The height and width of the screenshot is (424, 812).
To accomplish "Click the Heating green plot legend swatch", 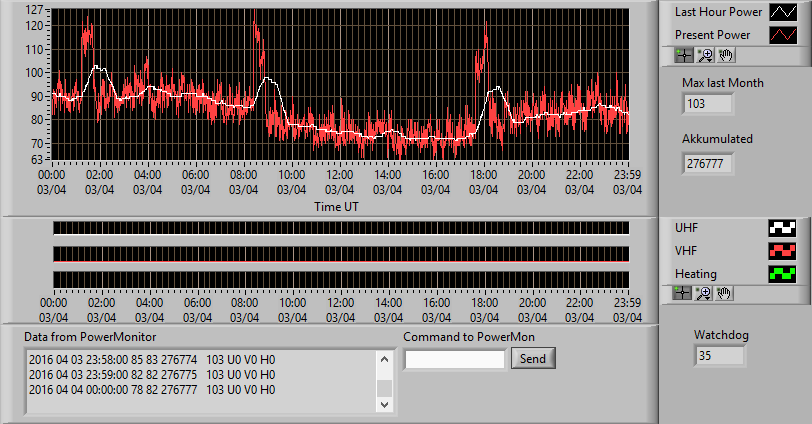I will pyautogui.click(x=782, y=274).
